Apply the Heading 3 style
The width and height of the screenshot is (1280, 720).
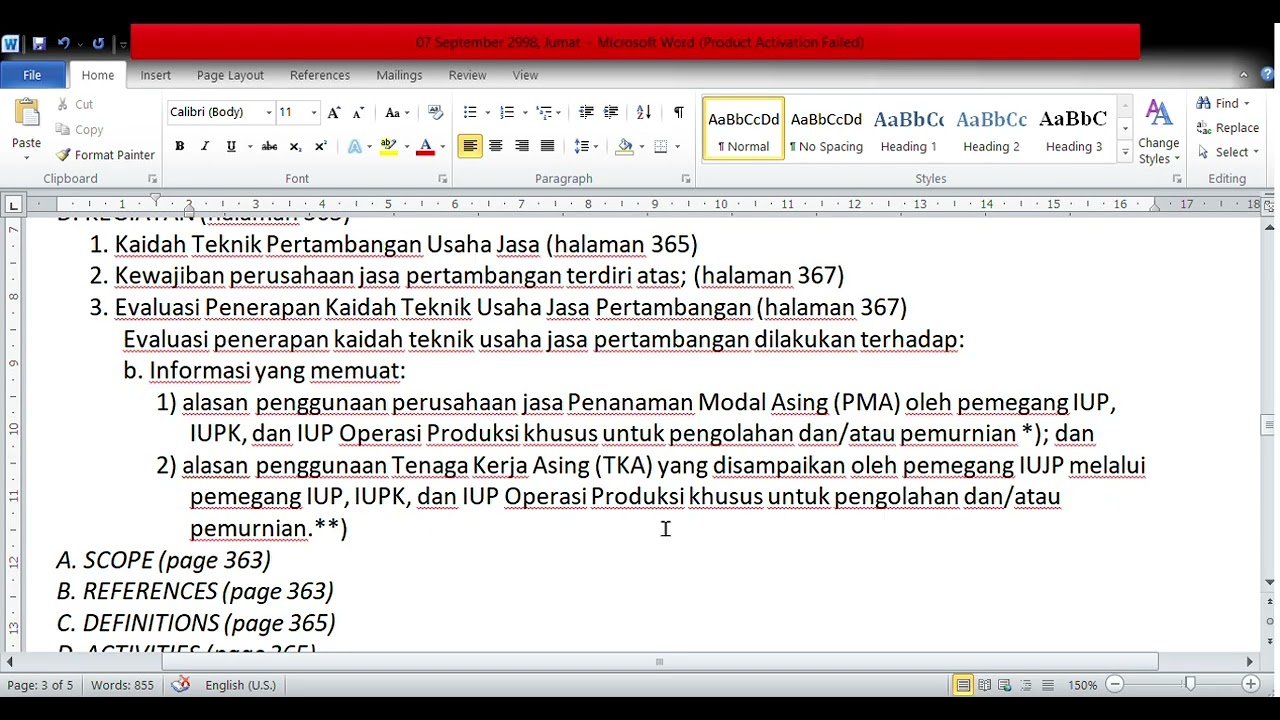click(x=1074, y=129)
